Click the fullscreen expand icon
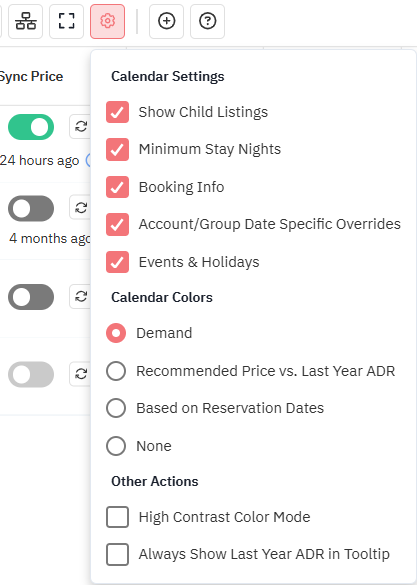417x585 pixels. coord(66,21)
